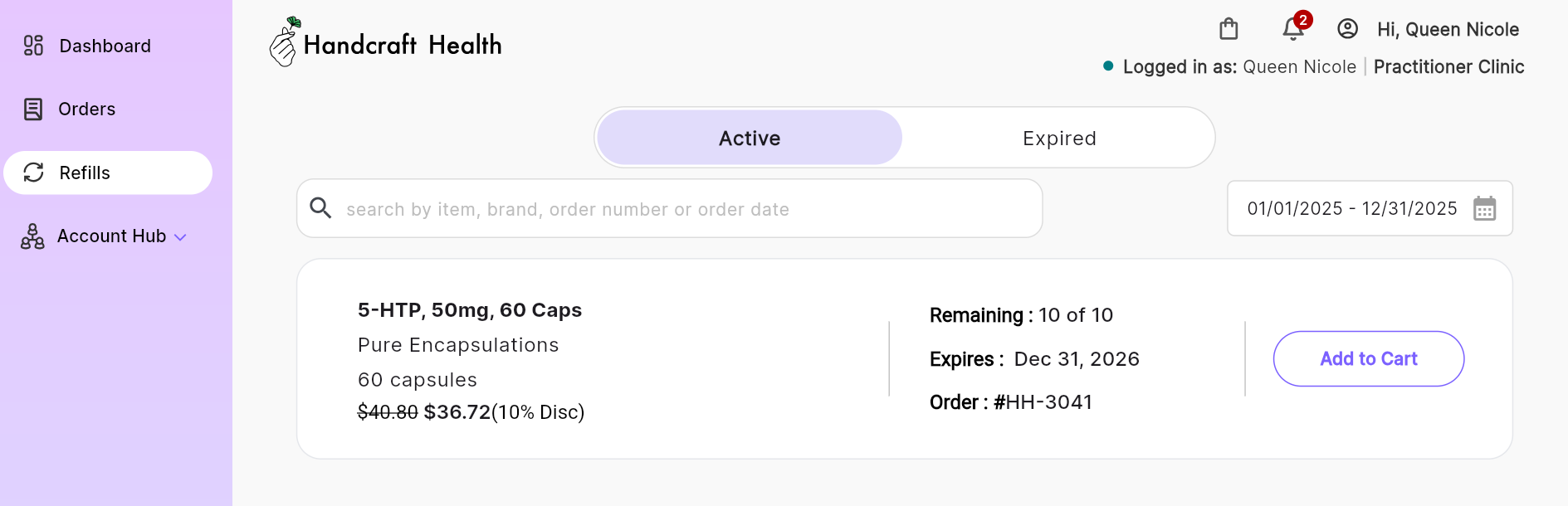Click the user profile avatar icon

1347,29
